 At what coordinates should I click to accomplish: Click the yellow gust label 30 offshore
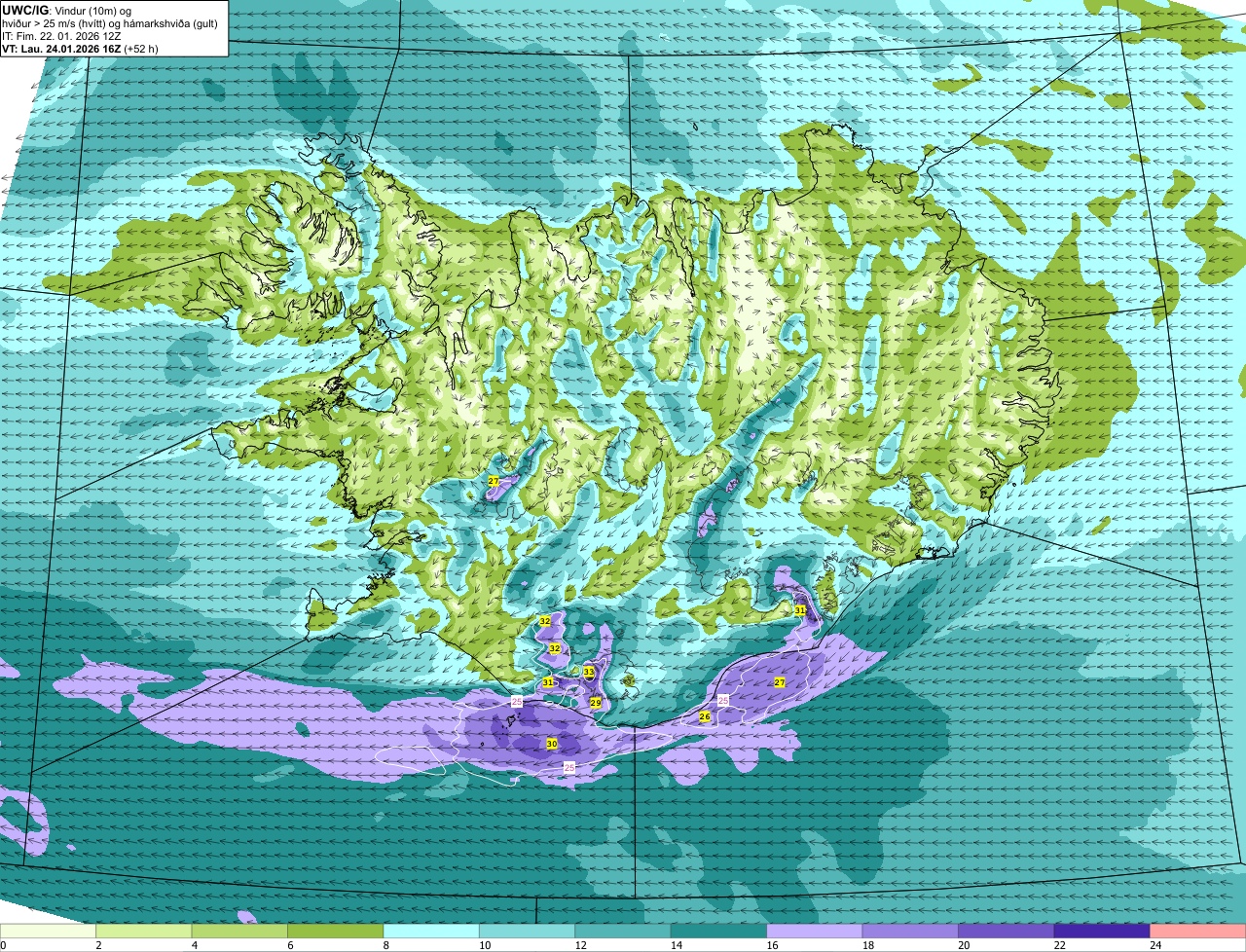552,744
